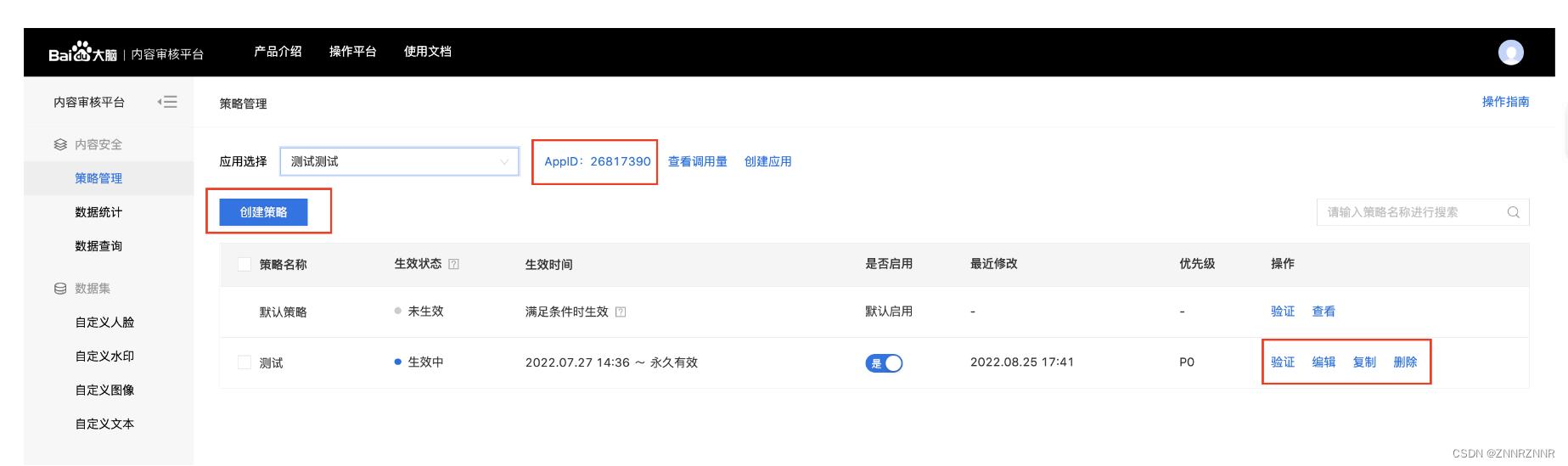Click the 查看调用量 link

tap(697, 161)
